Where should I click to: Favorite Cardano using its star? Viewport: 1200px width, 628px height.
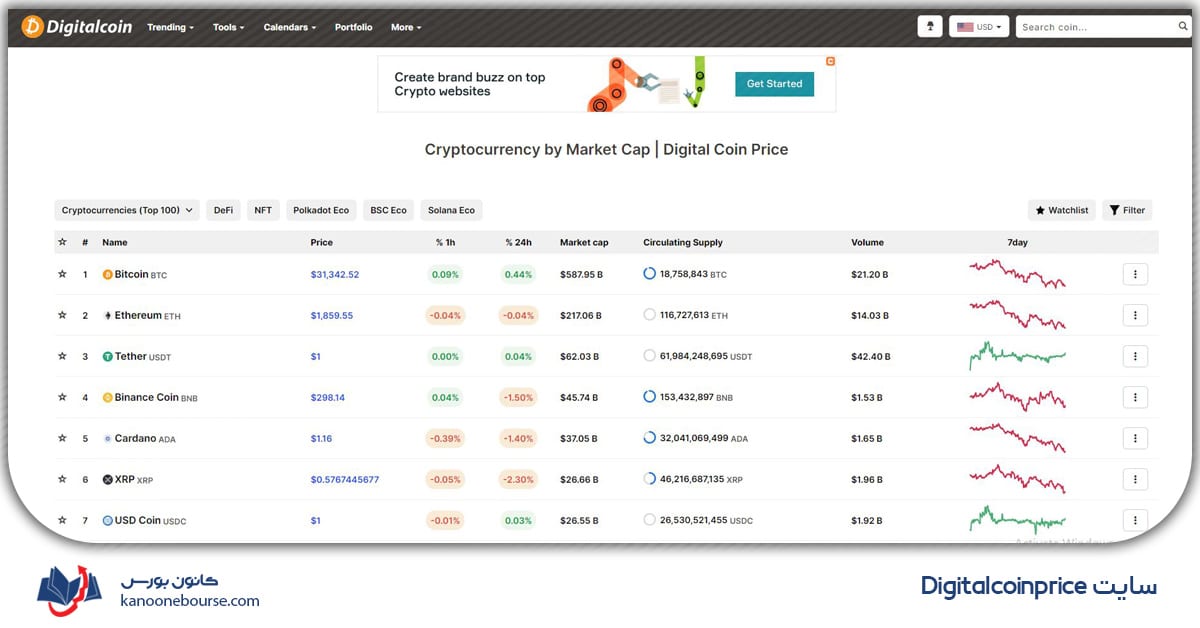click(x=62, y=439)
